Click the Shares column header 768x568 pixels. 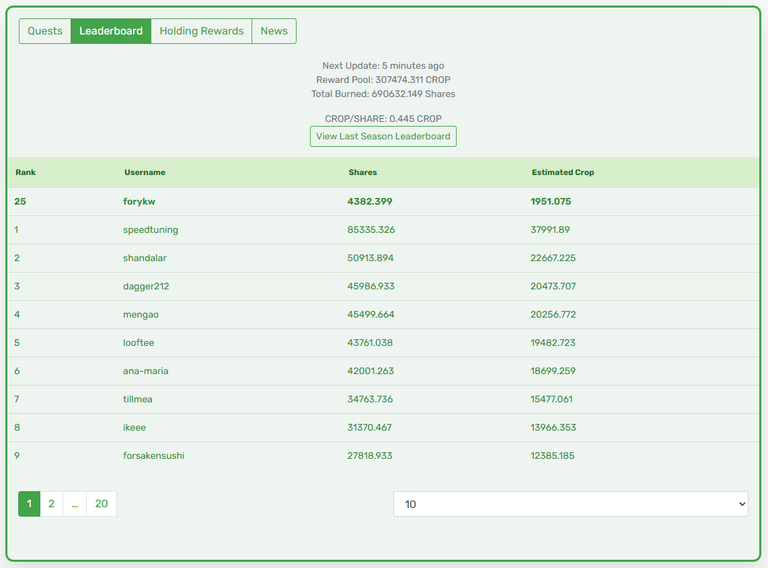(x=362, y=172)
